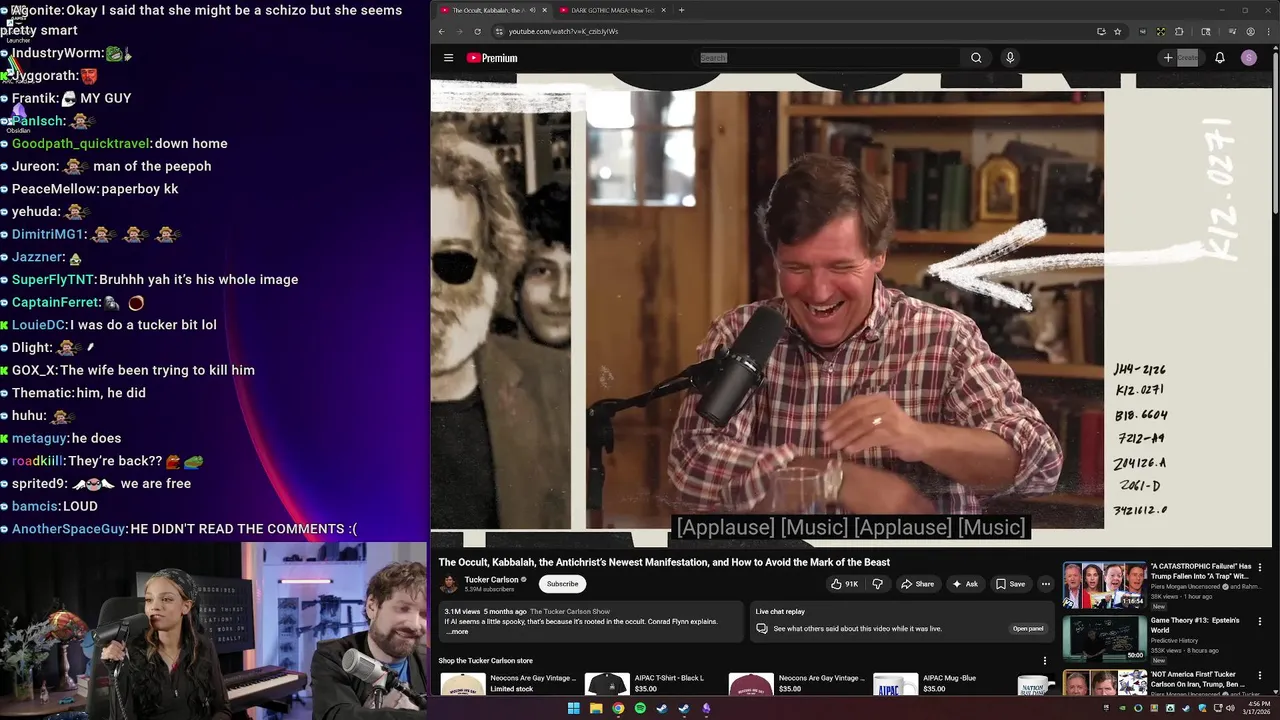Expand the description with ...more

(456, 632)
